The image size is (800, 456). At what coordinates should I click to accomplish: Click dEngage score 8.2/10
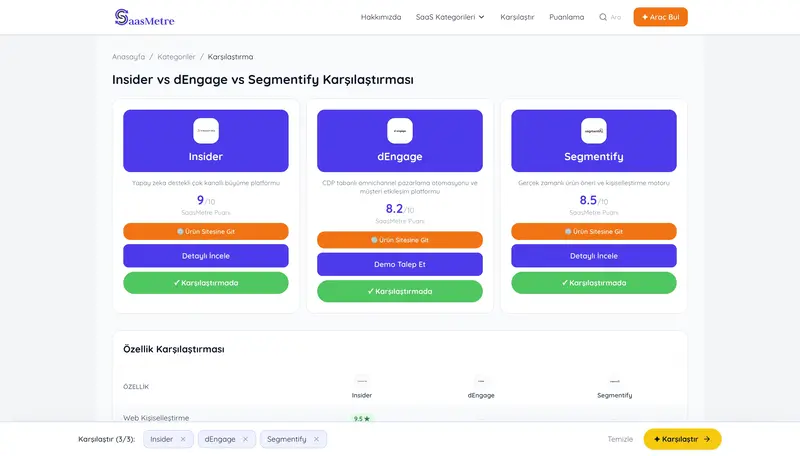coord(399,209)
